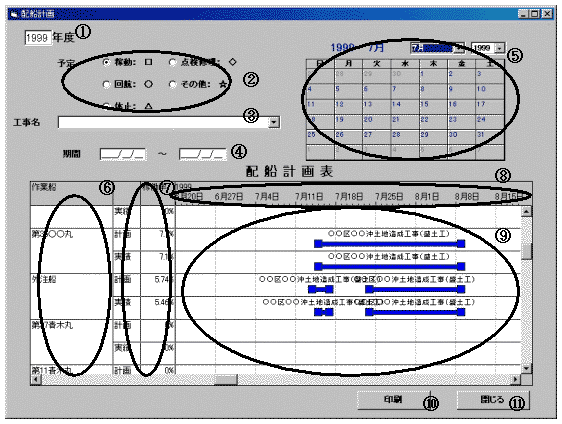Open the 工事名 dropdown list

(274, 122)
